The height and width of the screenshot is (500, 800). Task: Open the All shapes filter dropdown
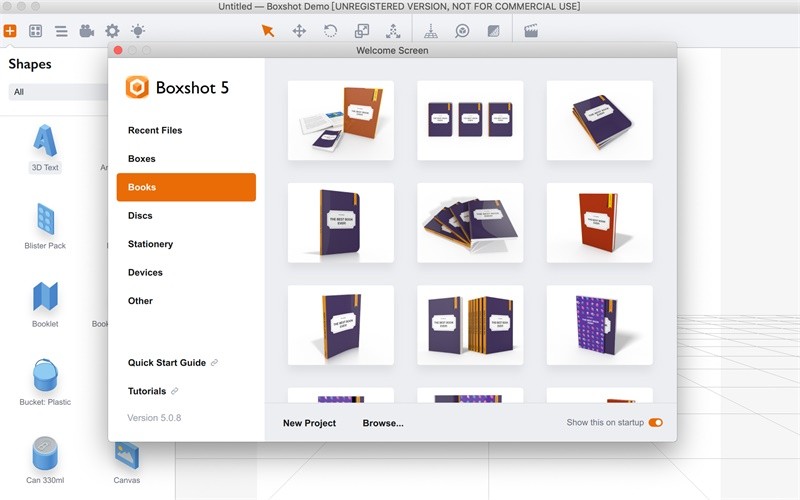(59, 92)
